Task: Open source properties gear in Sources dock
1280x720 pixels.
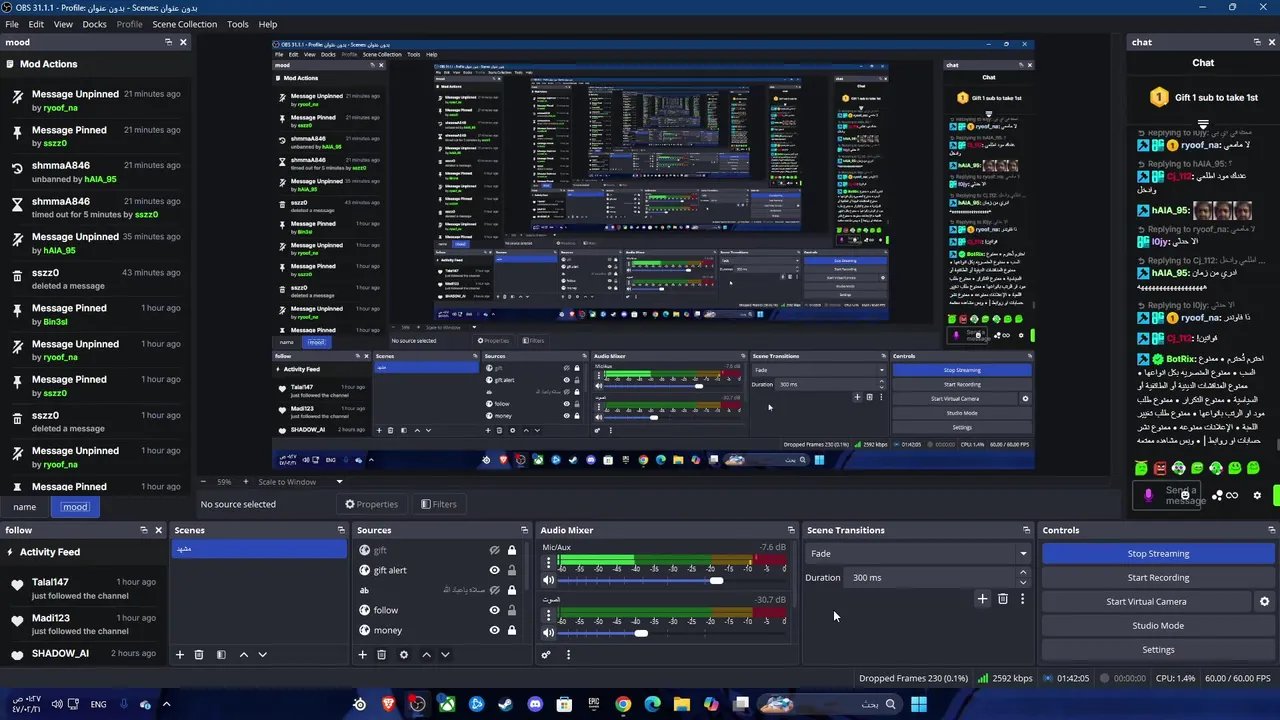Action: pos(404,655)
